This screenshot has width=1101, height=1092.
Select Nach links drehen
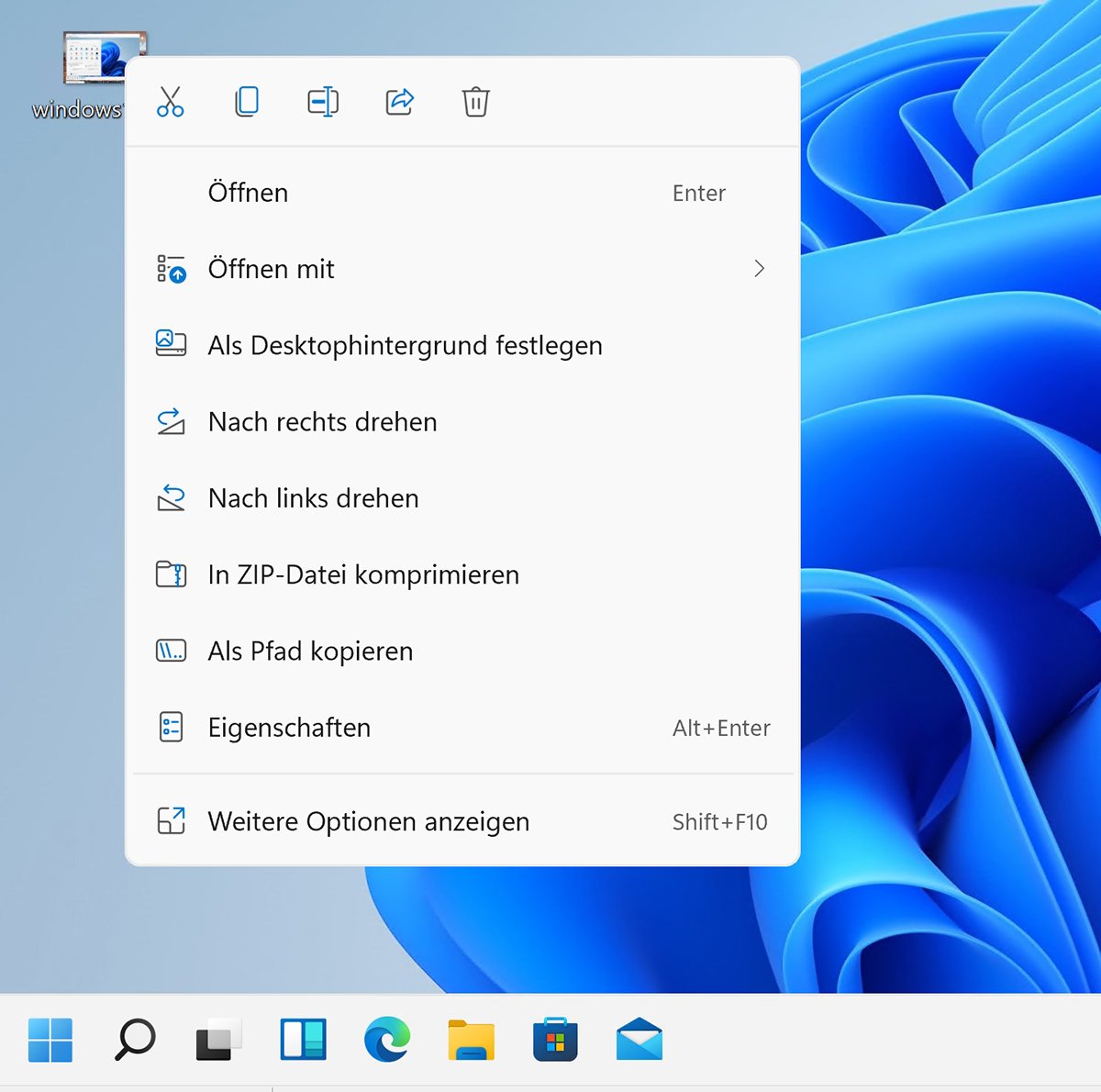pyautogui.click(x=462, y=498)
